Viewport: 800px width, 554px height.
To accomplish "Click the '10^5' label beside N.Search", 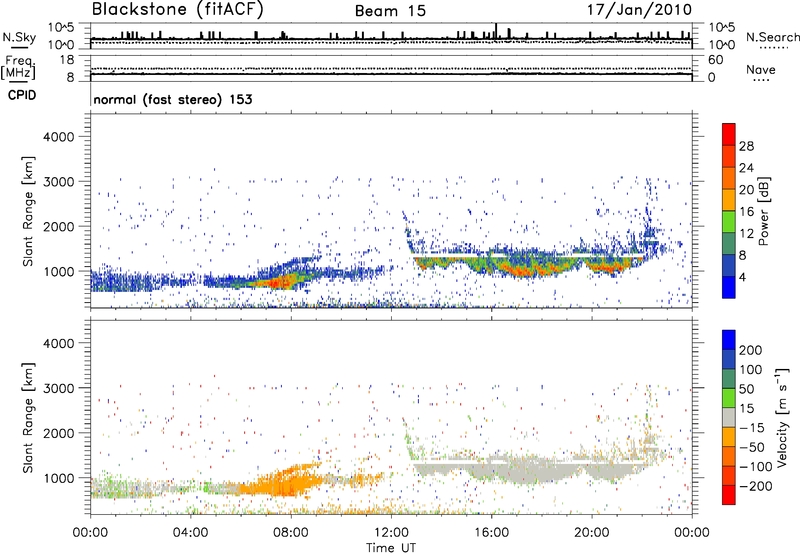I will point(721,28).
